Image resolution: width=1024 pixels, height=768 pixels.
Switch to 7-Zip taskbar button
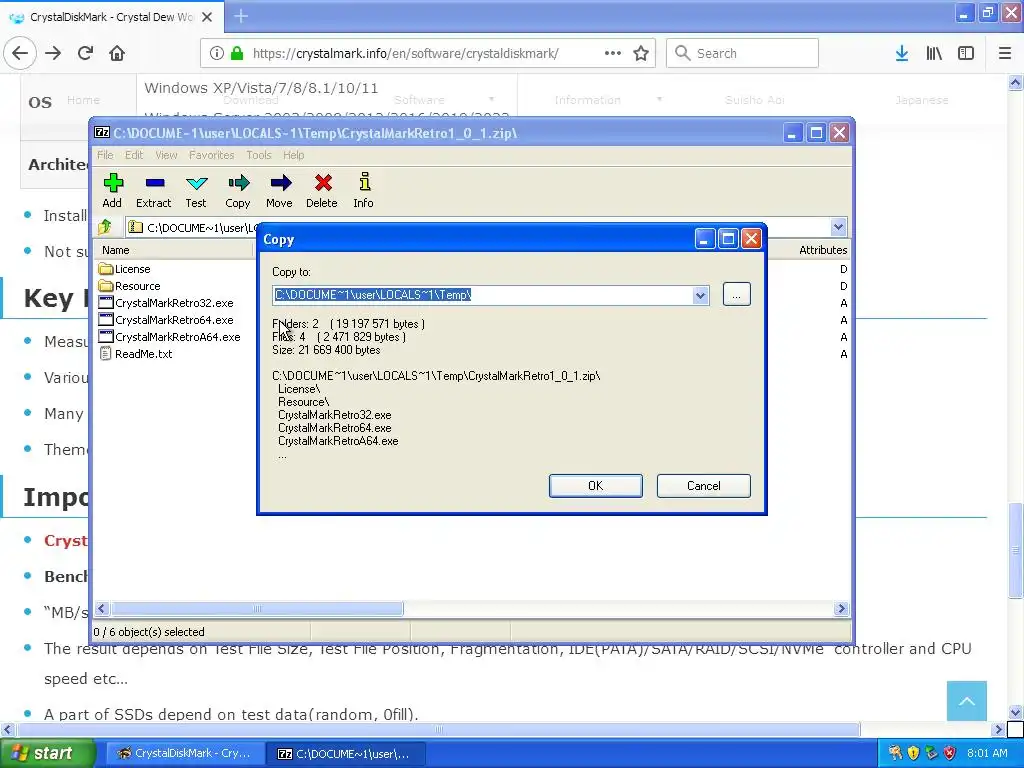pyautogui.click(x=347, y=753)
